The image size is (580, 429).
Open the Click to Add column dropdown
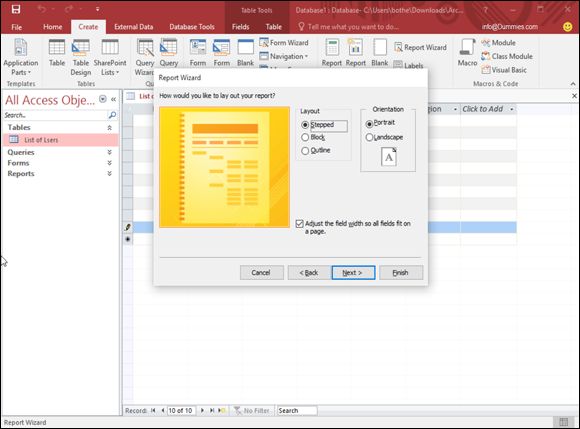pyautogui.click(x=512, y=109)
